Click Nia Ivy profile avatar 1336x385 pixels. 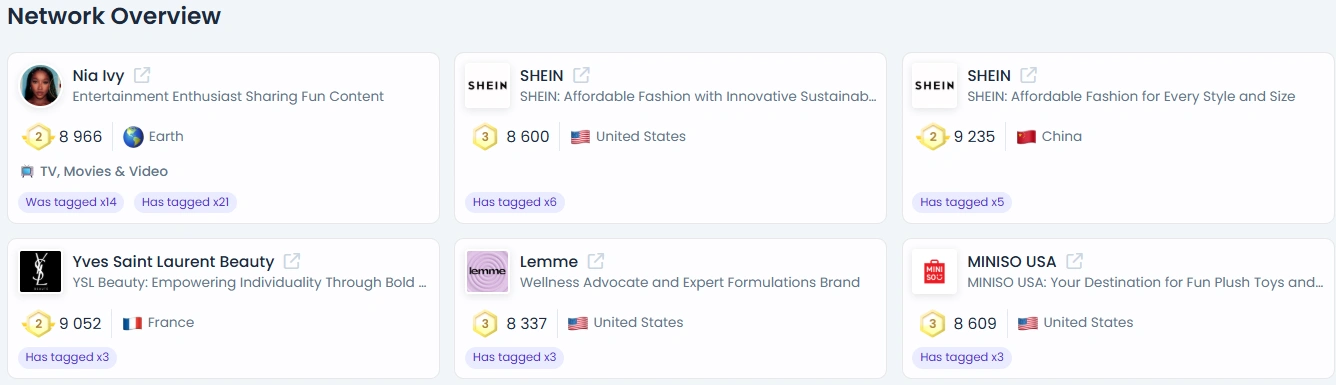tap(41, 86)
